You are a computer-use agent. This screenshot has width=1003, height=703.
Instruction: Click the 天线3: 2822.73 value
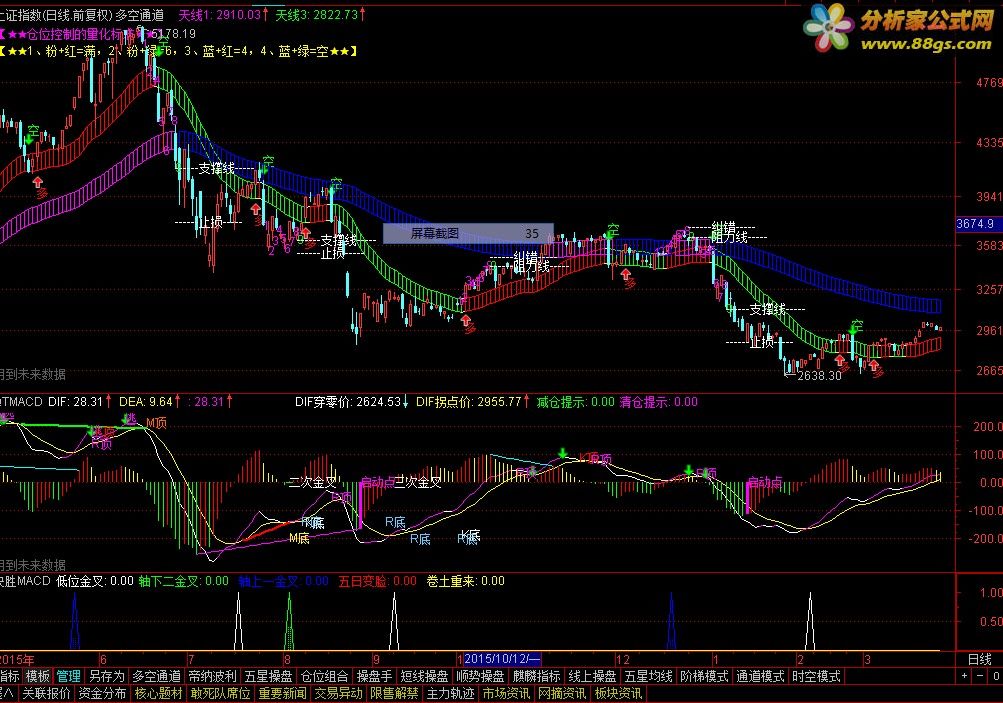pos(317,15)
